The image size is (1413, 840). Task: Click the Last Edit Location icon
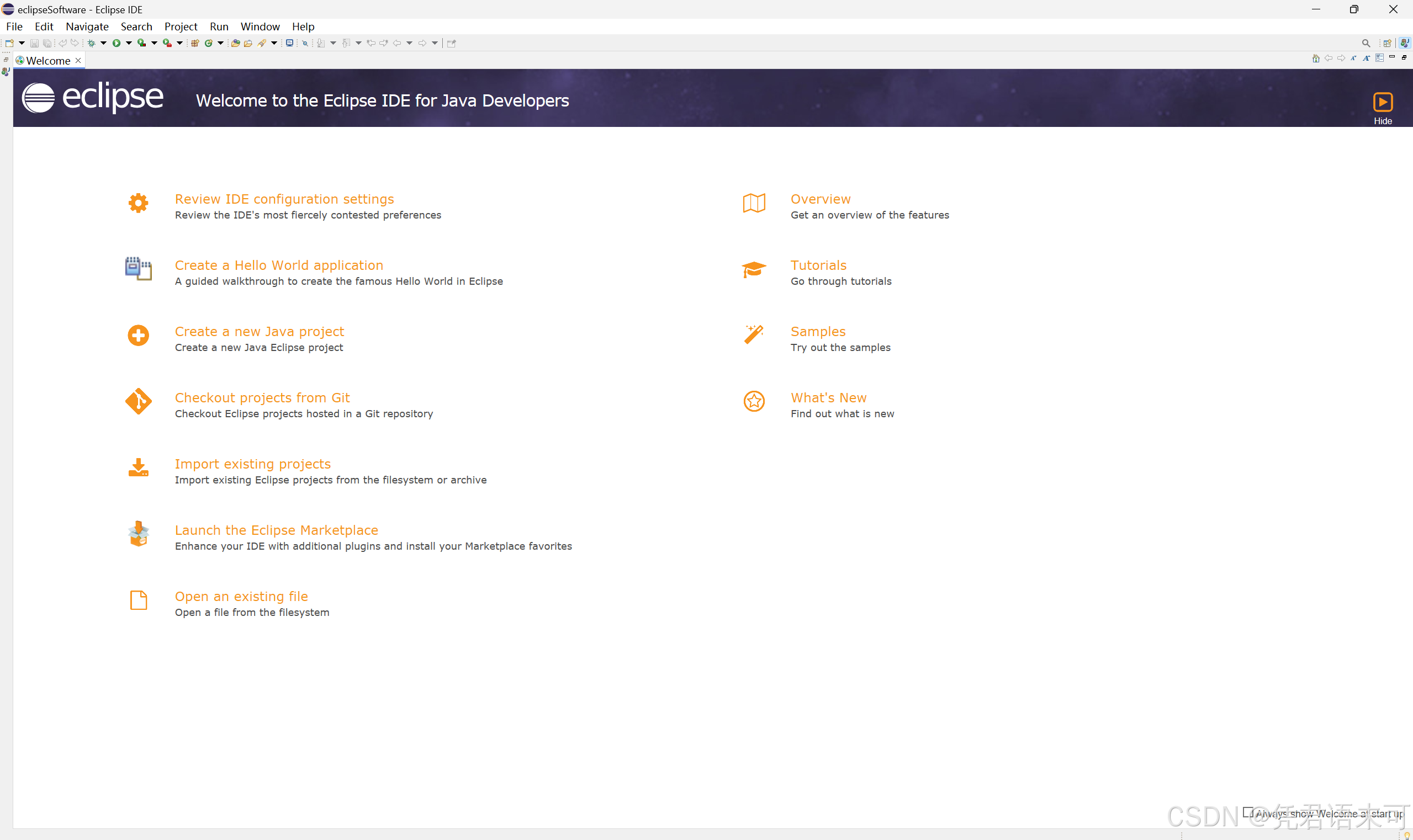(x=371, y=43)
